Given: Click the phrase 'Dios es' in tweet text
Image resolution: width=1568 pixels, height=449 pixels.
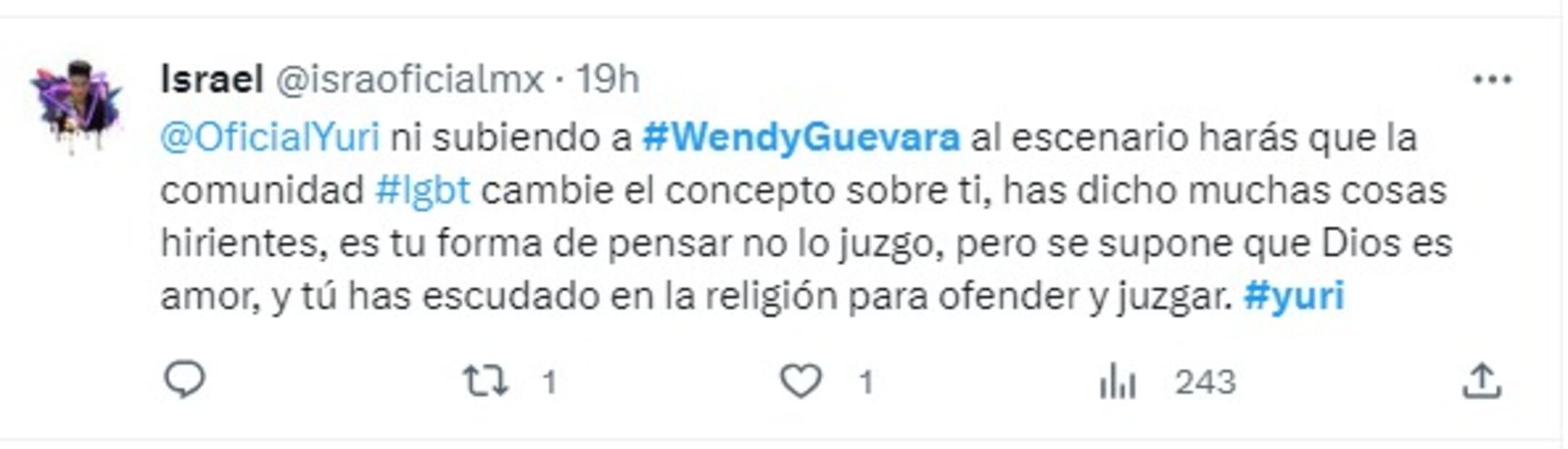Looking at the screenshot, I should tap(1387, 243).
